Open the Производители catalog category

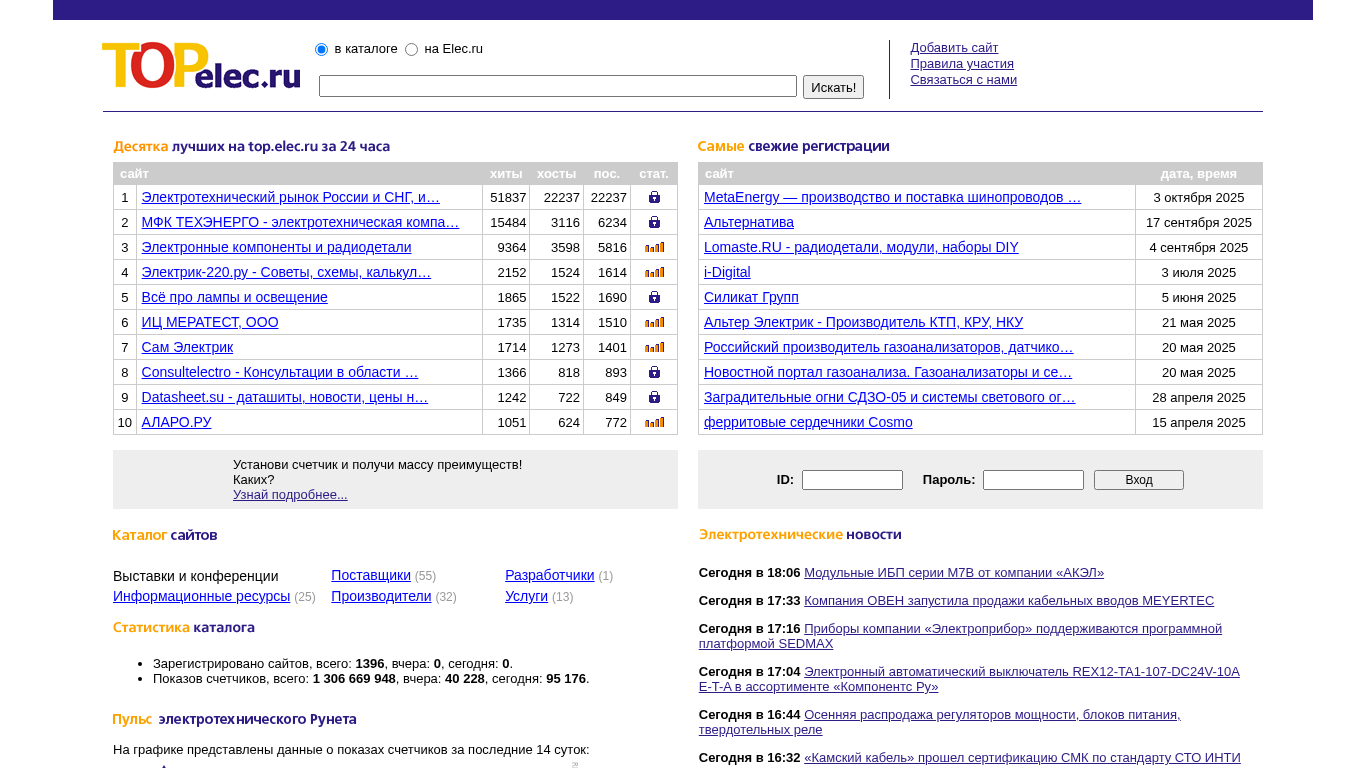point(381,596)
